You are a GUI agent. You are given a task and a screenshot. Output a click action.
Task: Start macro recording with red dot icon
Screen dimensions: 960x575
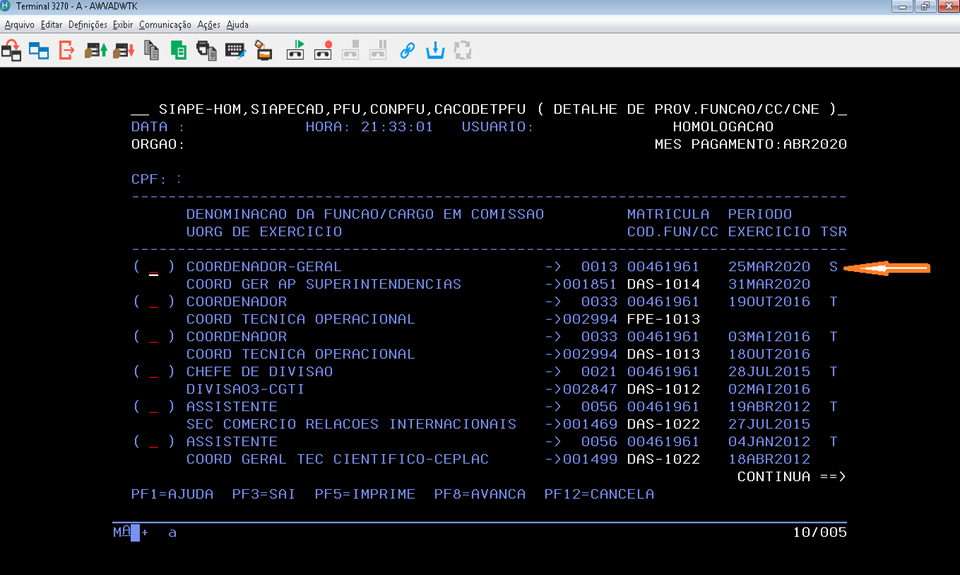323,49
